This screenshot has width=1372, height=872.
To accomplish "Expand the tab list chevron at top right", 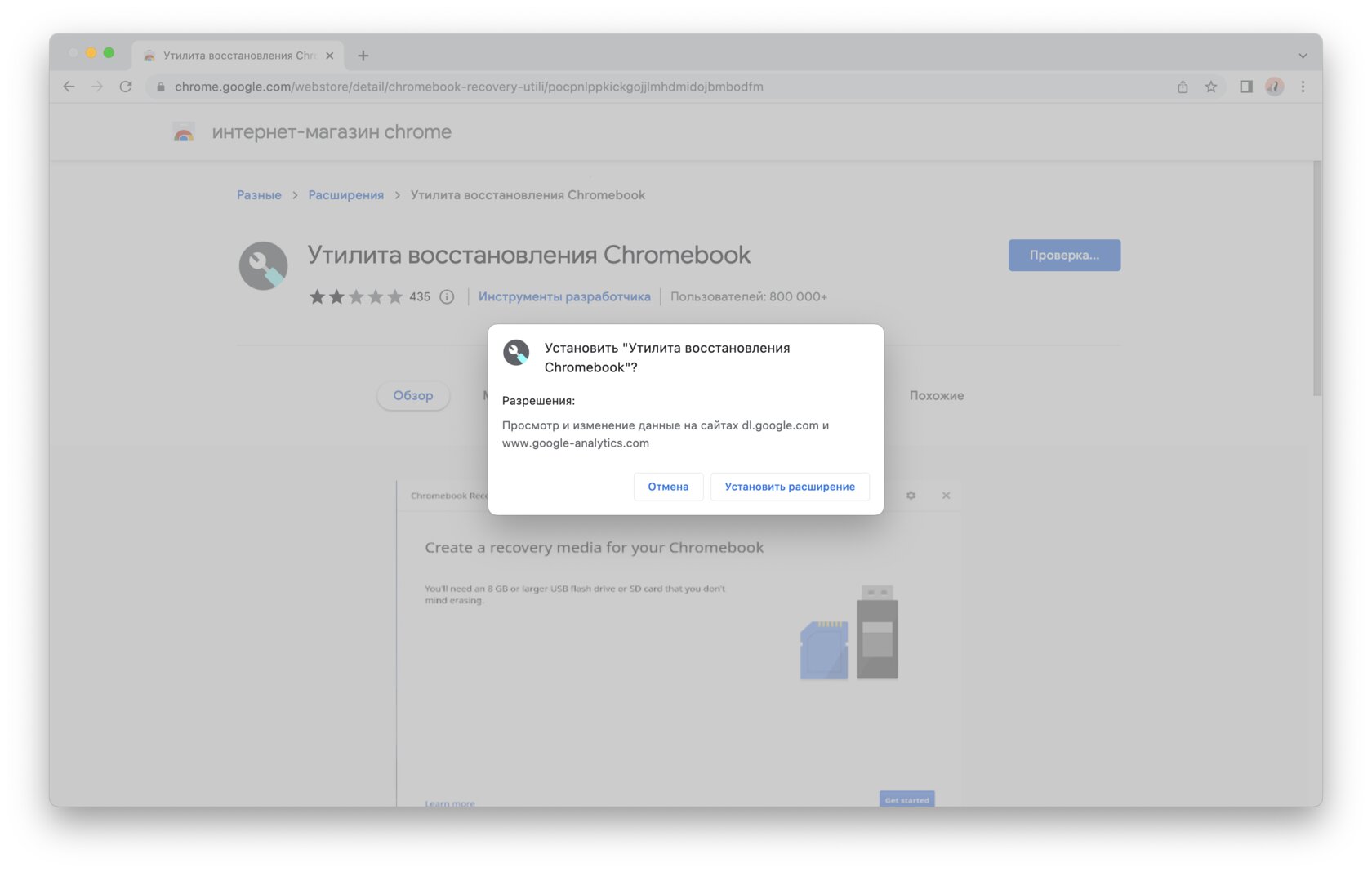I will pos(1301,55).
